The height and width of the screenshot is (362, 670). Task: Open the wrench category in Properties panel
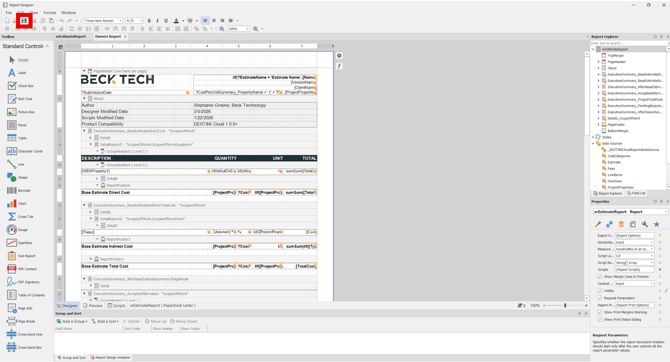click(645, 224)
